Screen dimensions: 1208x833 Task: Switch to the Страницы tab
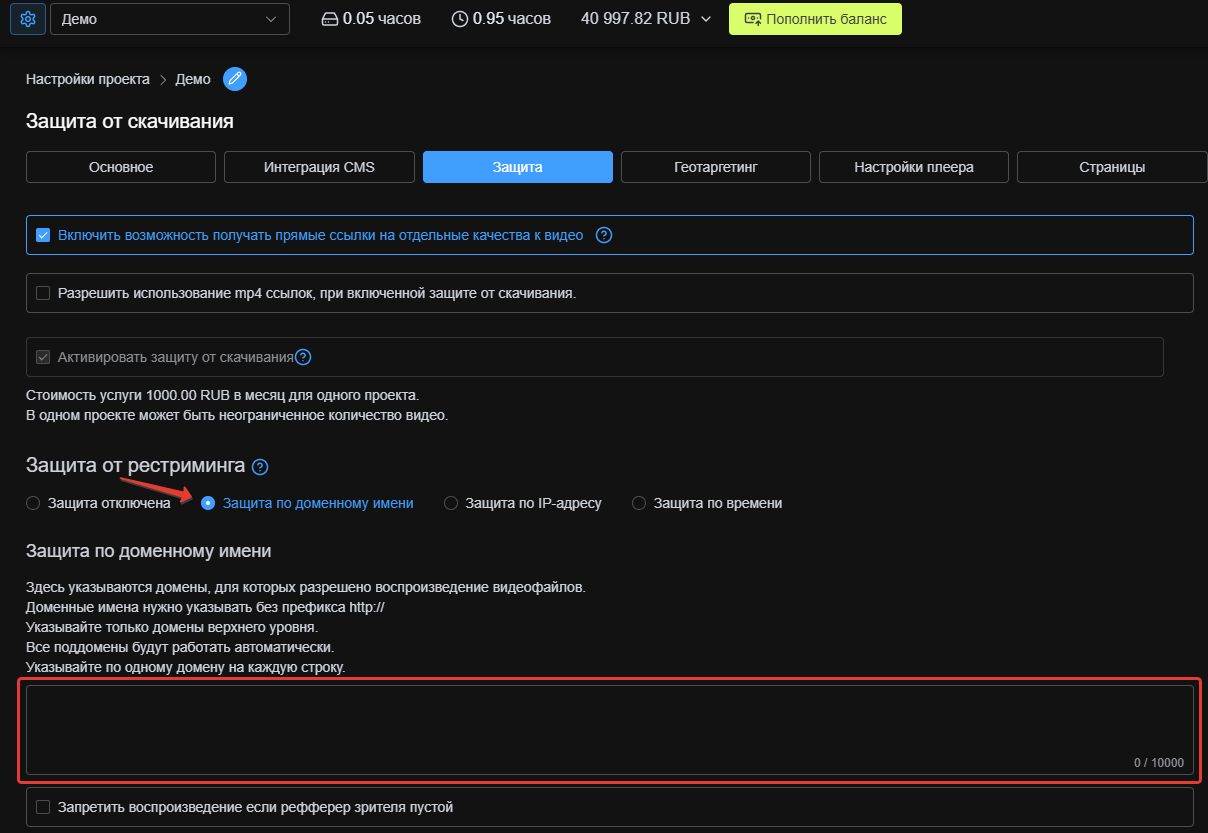(1112, 167)
